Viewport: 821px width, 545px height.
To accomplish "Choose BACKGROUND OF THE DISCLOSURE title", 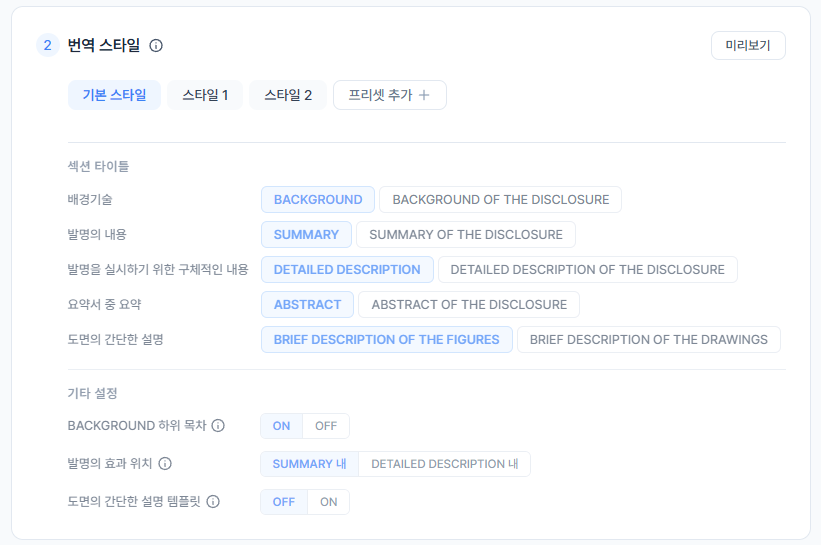I will [500, 199].
